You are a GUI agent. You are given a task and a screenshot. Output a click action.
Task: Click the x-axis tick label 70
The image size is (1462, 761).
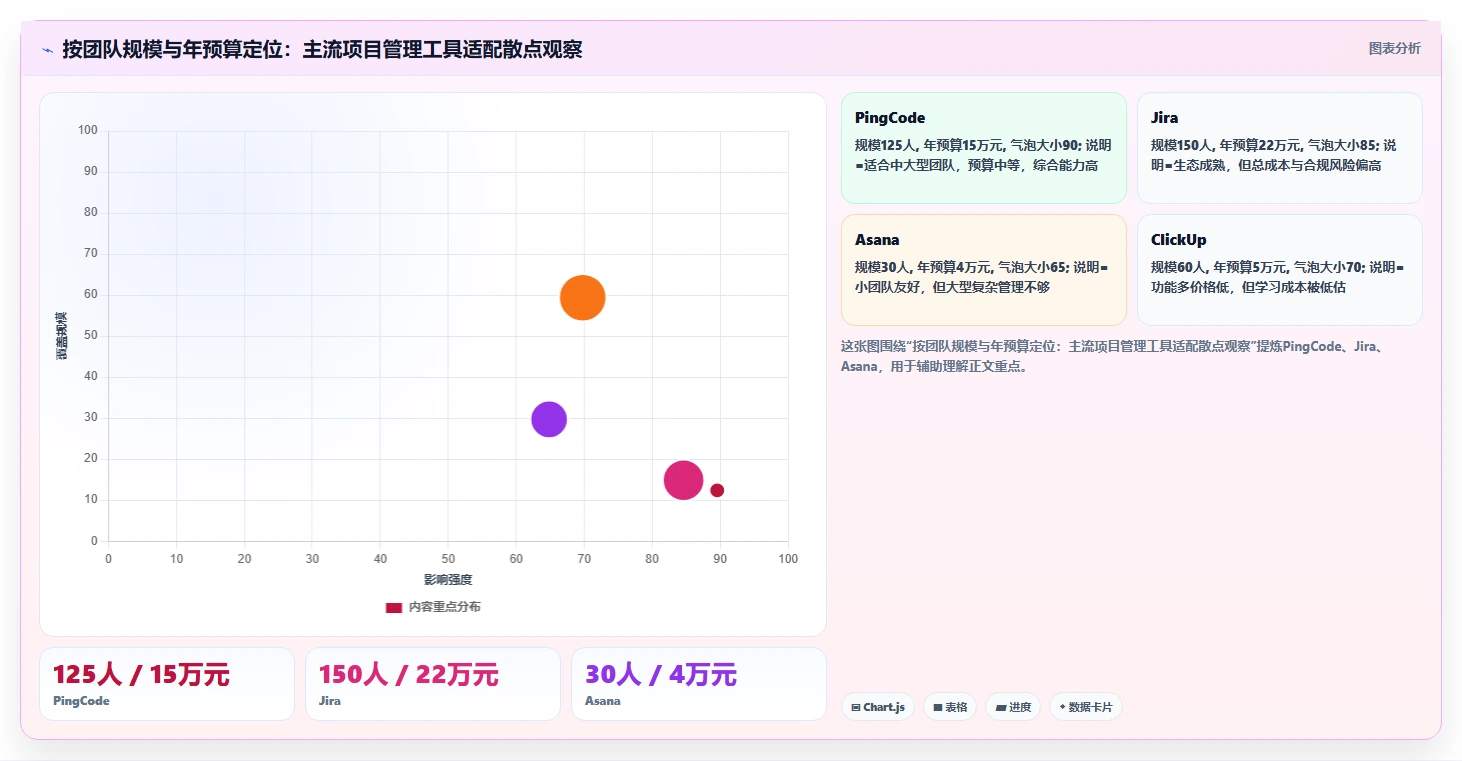tap(584, 559)
